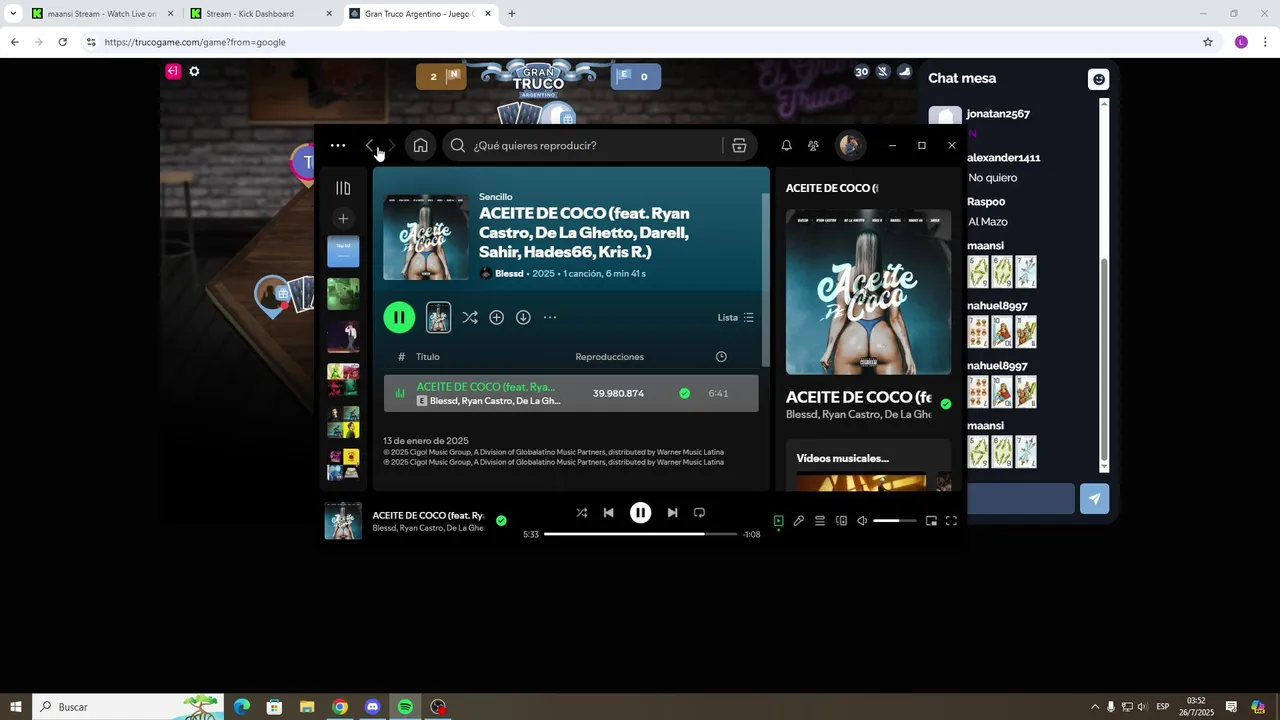Toggle repeat in the playback bar

coord(699,513)
